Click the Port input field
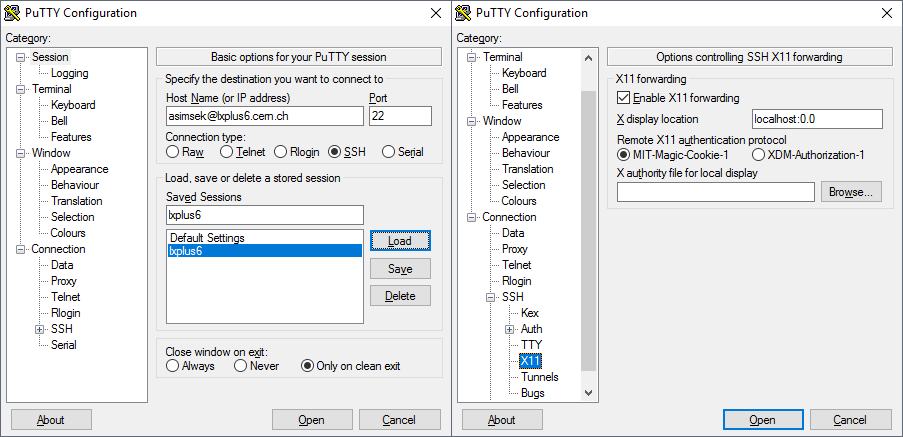Screen dimensions: 903x437 400,116
